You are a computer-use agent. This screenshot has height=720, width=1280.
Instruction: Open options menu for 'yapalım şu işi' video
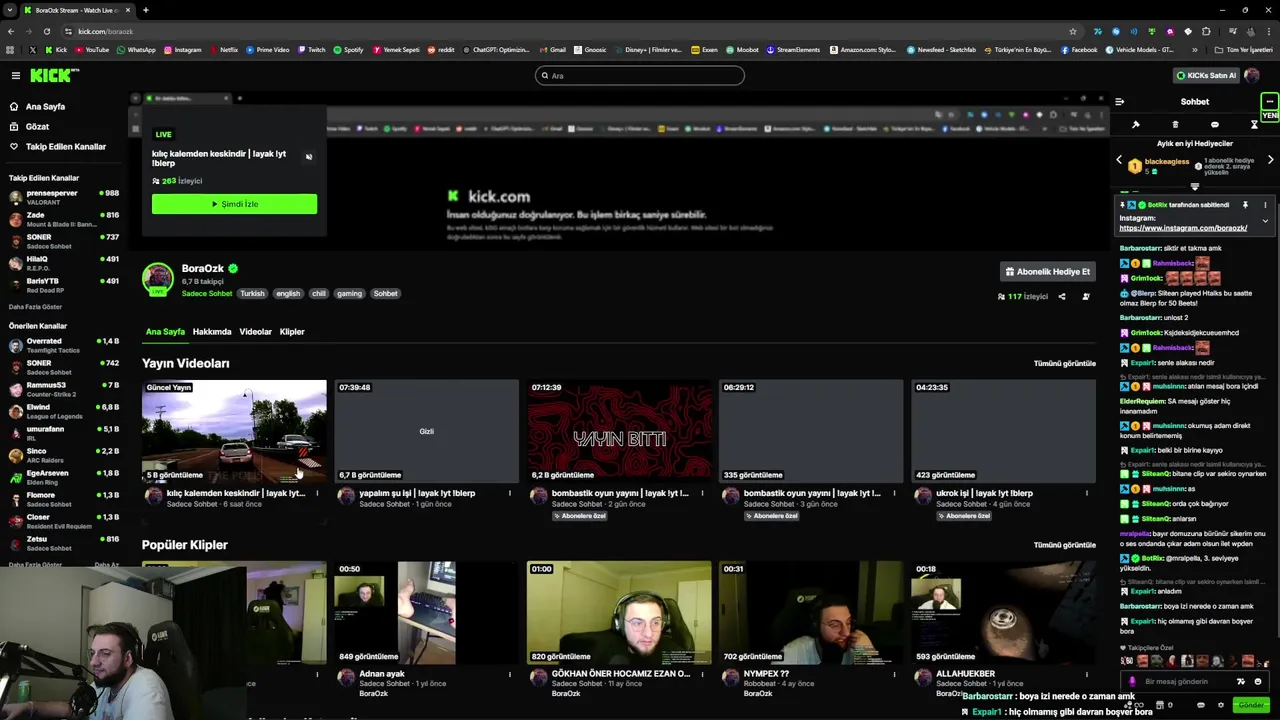[x=509, y=493]
